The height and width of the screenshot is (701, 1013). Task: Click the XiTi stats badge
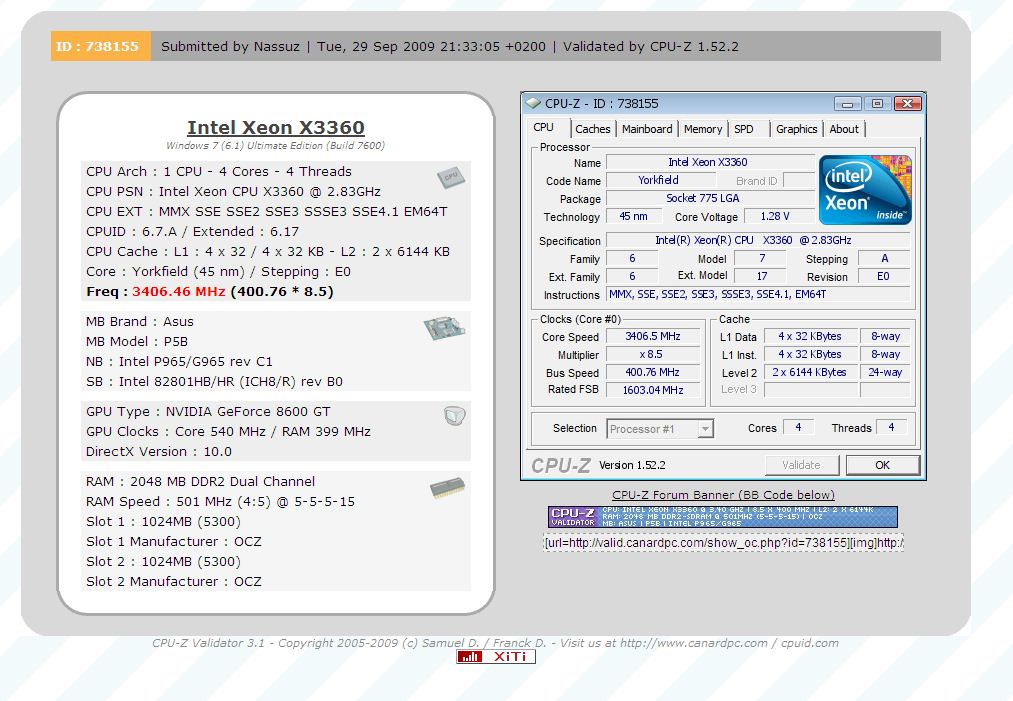(x=496, y=656)
